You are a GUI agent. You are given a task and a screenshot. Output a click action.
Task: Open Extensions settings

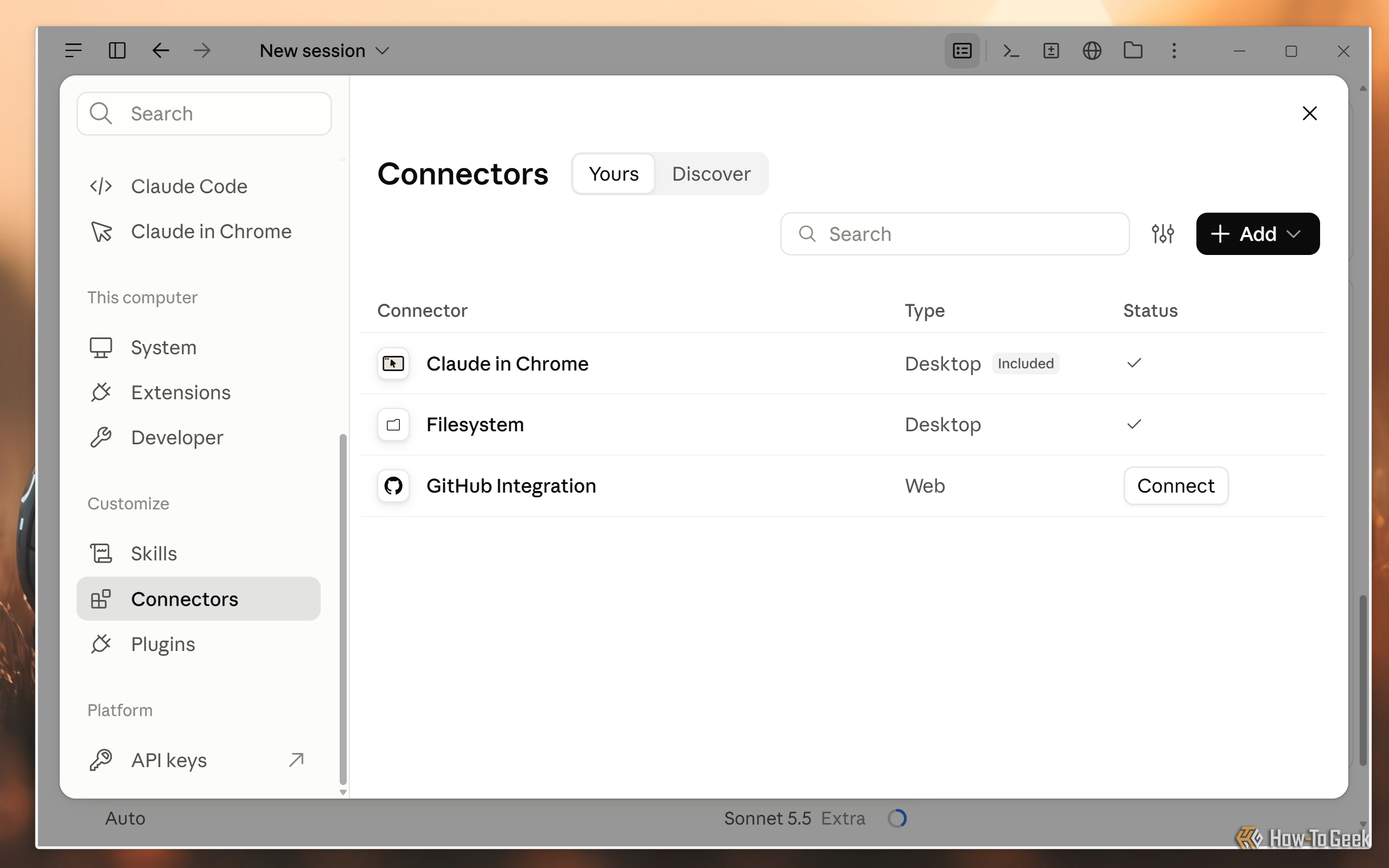click(198, 392)
